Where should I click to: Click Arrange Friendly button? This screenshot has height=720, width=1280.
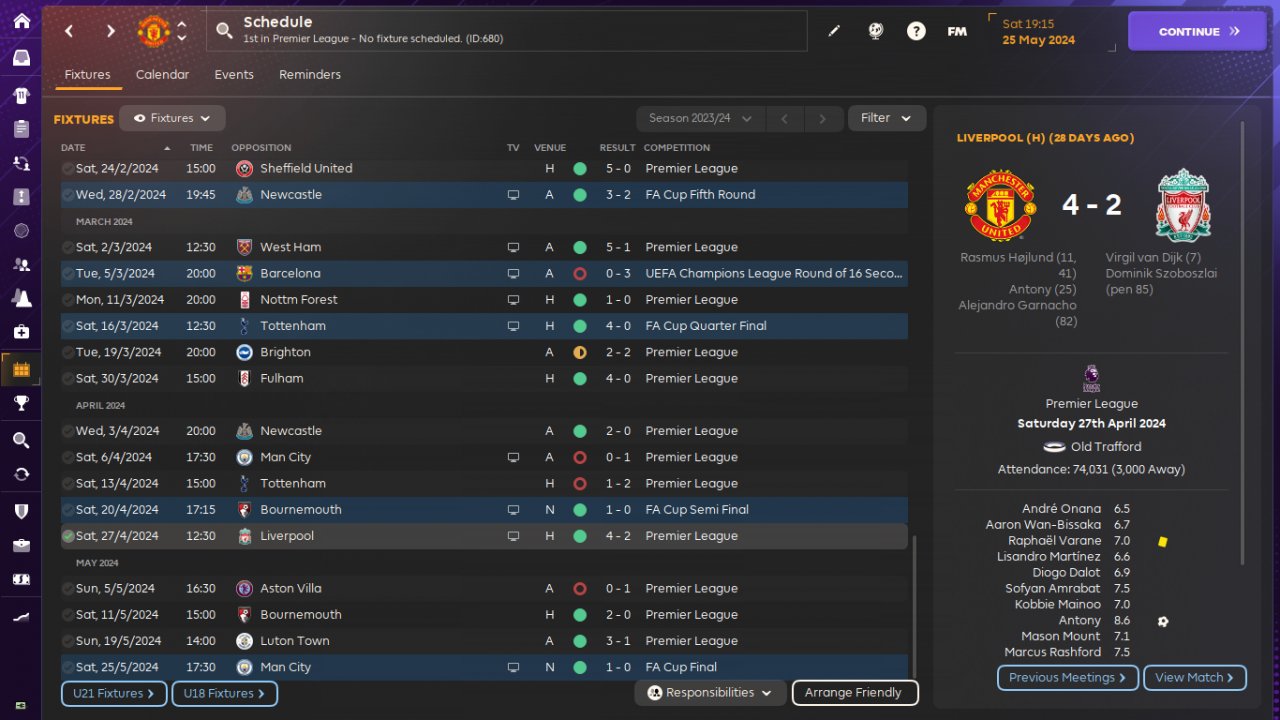click(854, 692)
